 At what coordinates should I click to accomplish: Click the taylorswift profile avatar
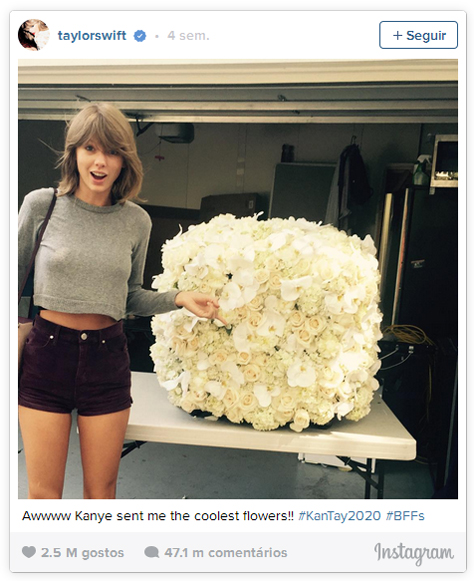click(x=34, y=35)
